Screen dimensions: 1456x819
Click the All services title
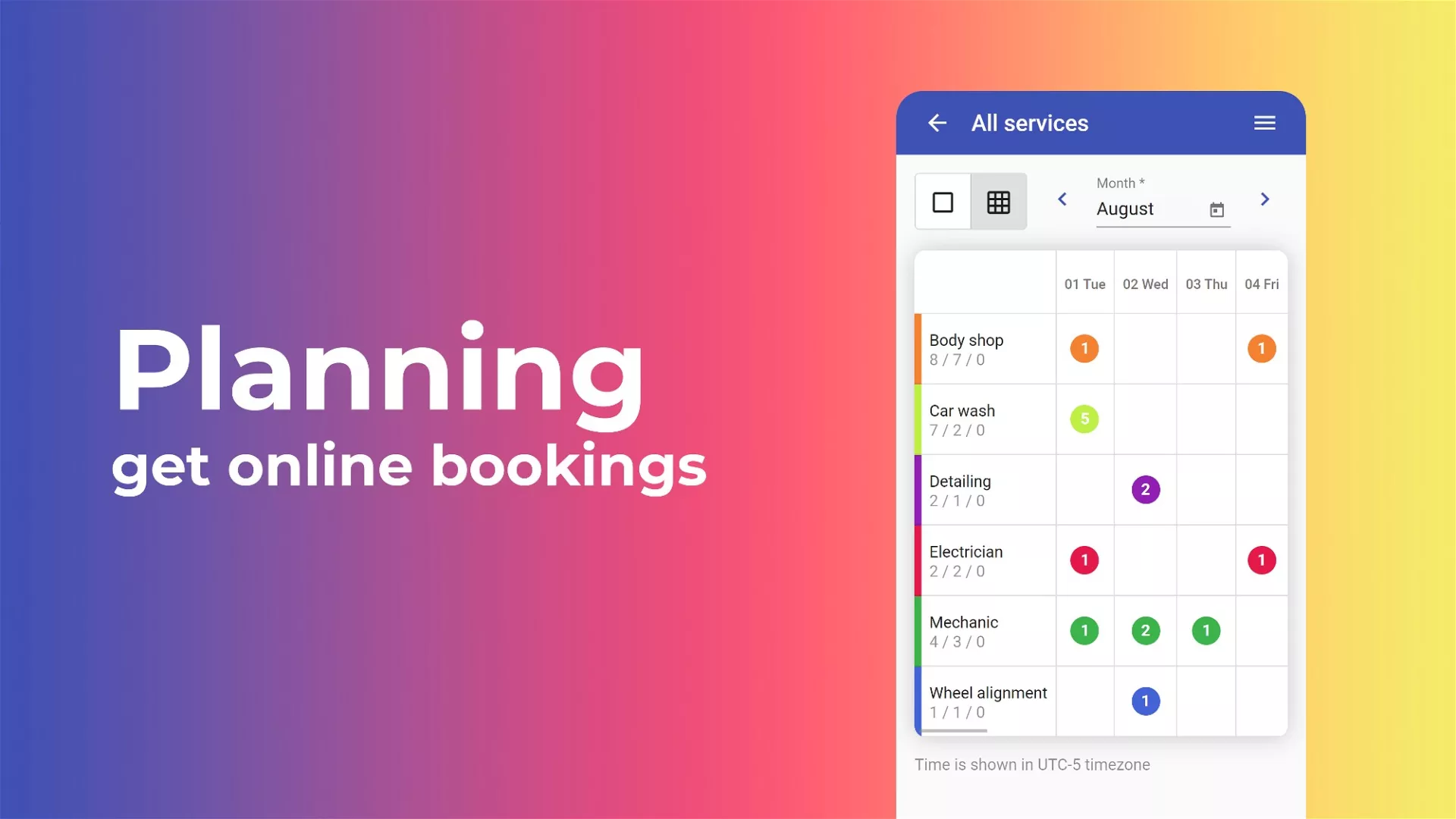pos(1029,123)
